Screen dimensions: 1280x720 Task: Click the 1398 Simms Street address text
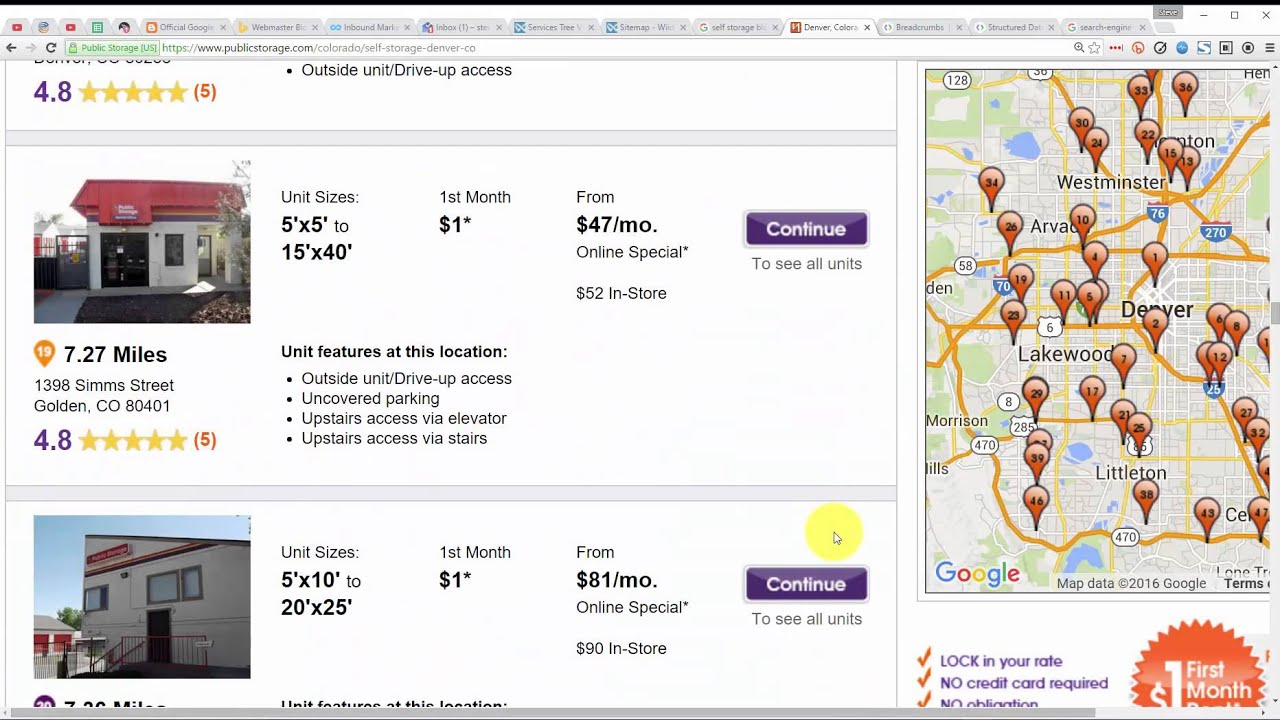[104, 395]
